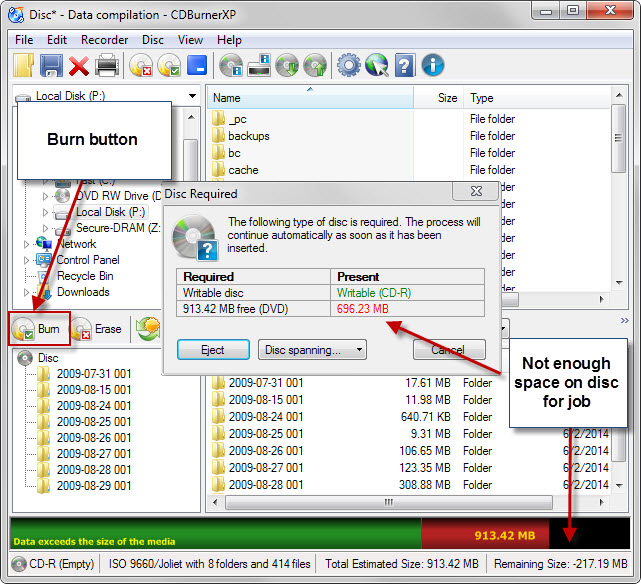Image resolution: width=641 pixels, height=584 pixels.
Task: Click the red X delete toolbar icon
Action: tap(79, 66)
